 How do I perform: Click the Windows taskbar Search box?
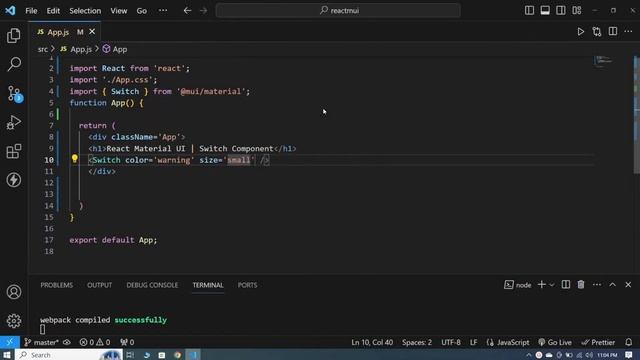[x=69, y=355]
